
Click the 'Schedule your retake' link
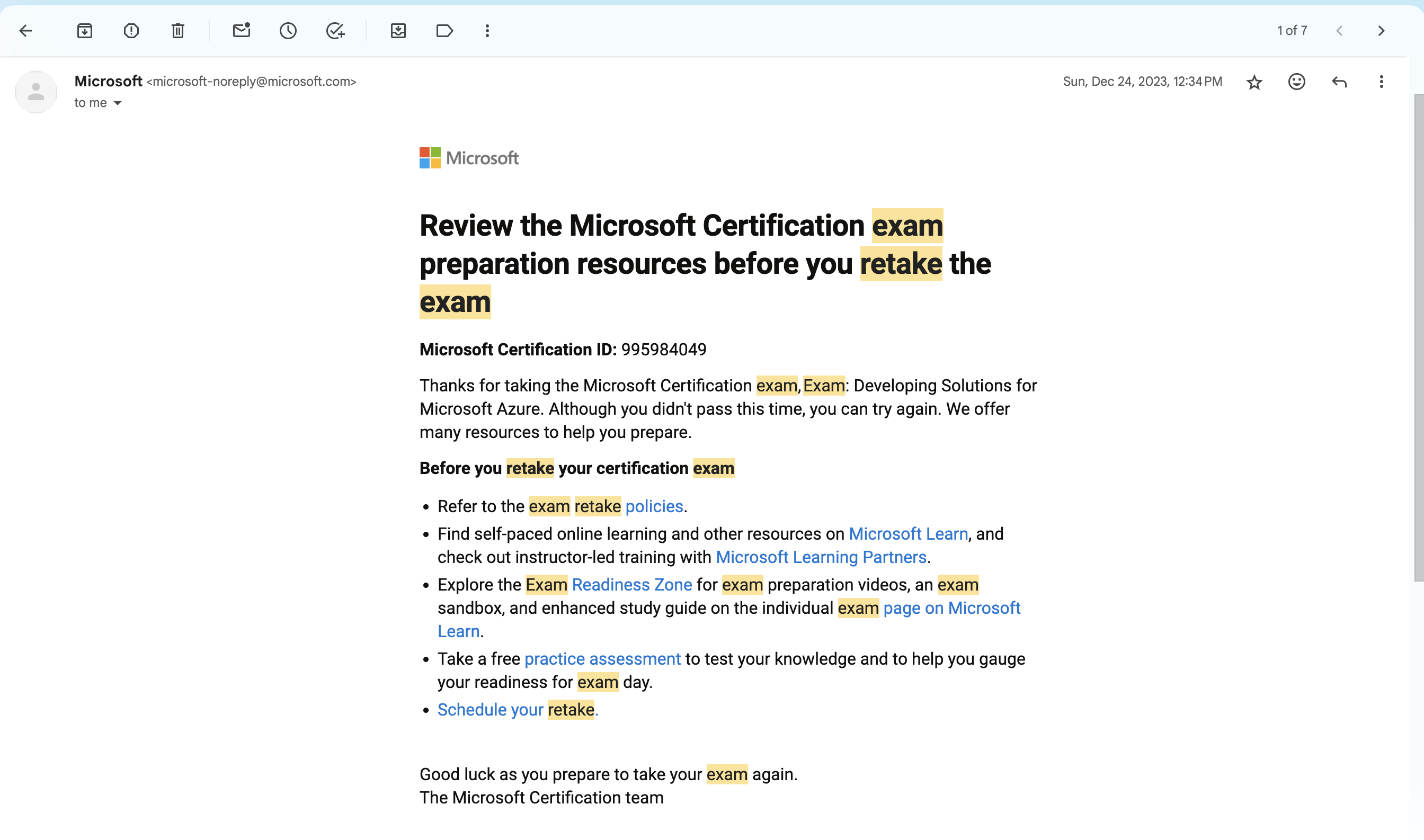(518, 710)
